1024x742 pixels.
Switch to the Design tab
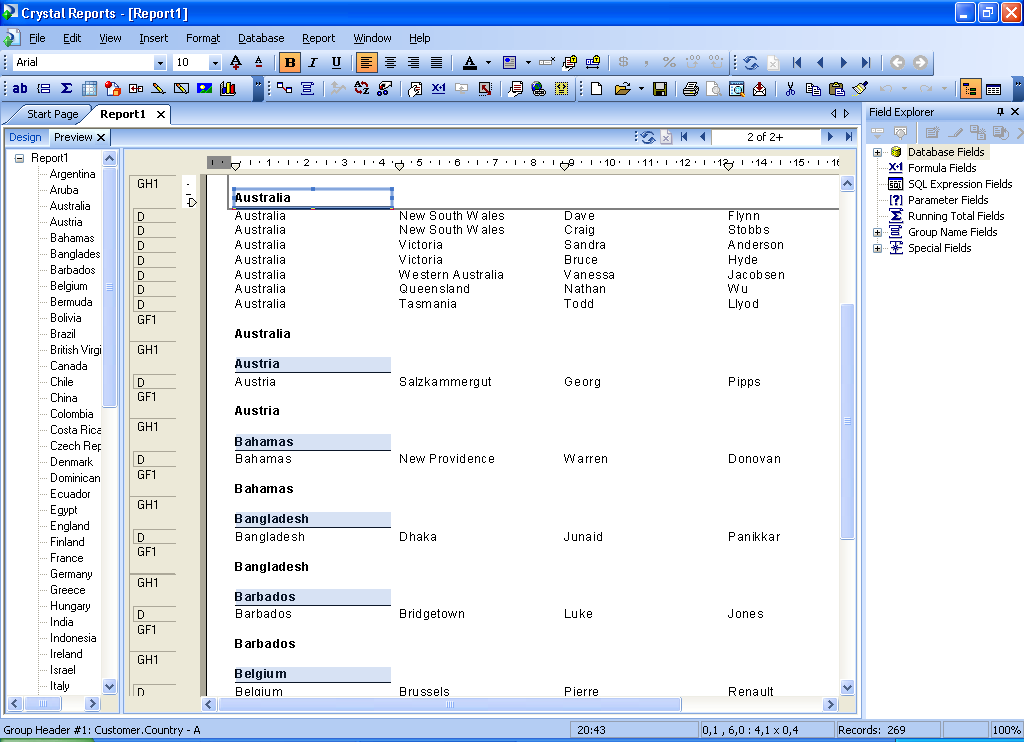(25, 137)
